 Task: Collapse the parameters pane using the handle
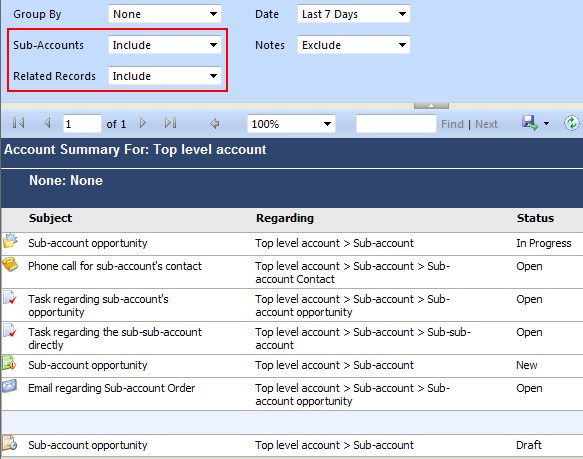[431, 106]
